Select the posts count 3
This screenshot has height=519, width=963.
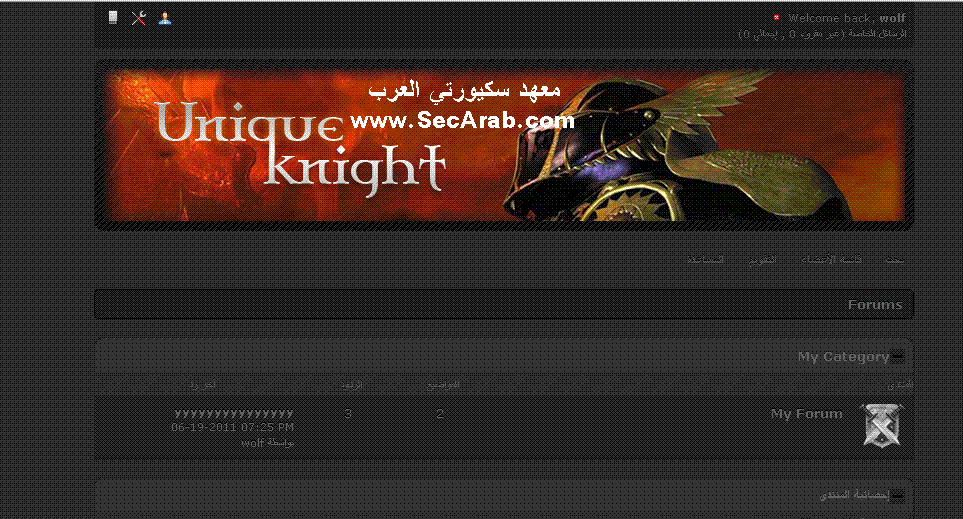348,414
